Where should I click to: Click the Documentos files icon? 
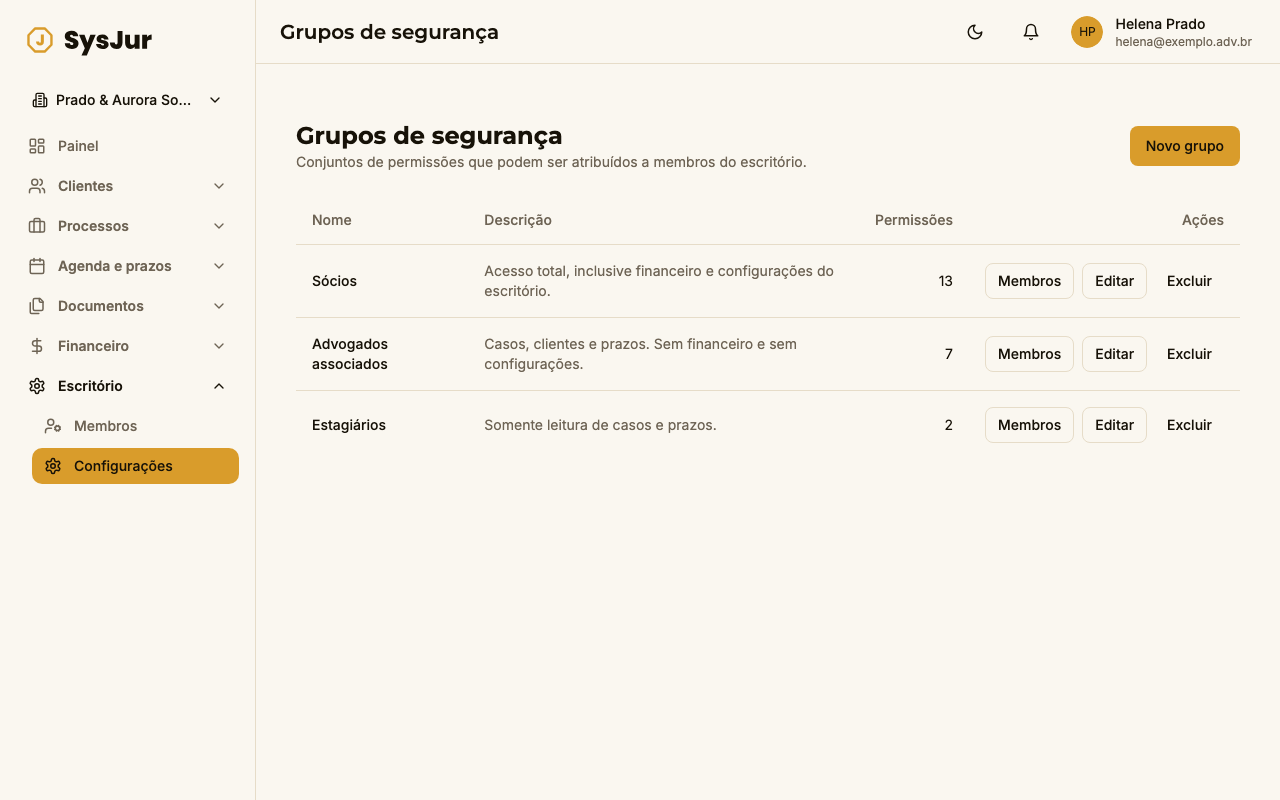[37, 306]
